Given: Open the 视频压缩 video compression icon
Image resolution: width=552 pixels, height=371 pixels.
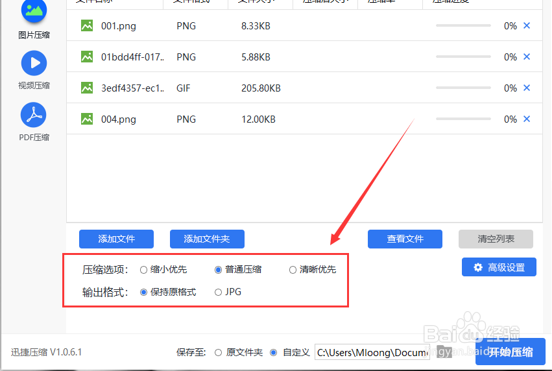Looking at the screenshot, I should pyautogui.click(x=34, y=63).
